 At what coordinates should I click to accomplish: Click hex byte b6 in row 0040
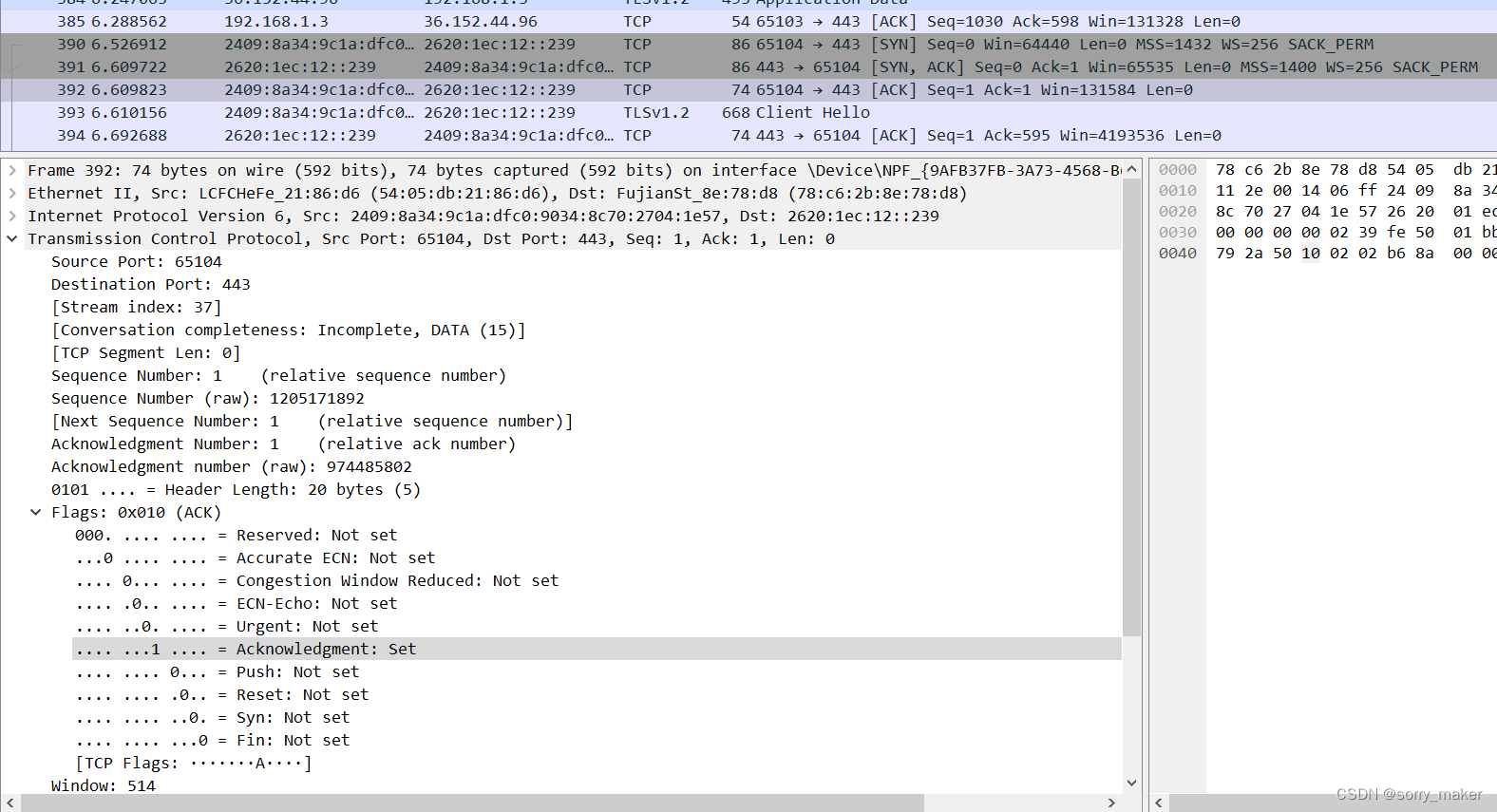[1396, 254]
